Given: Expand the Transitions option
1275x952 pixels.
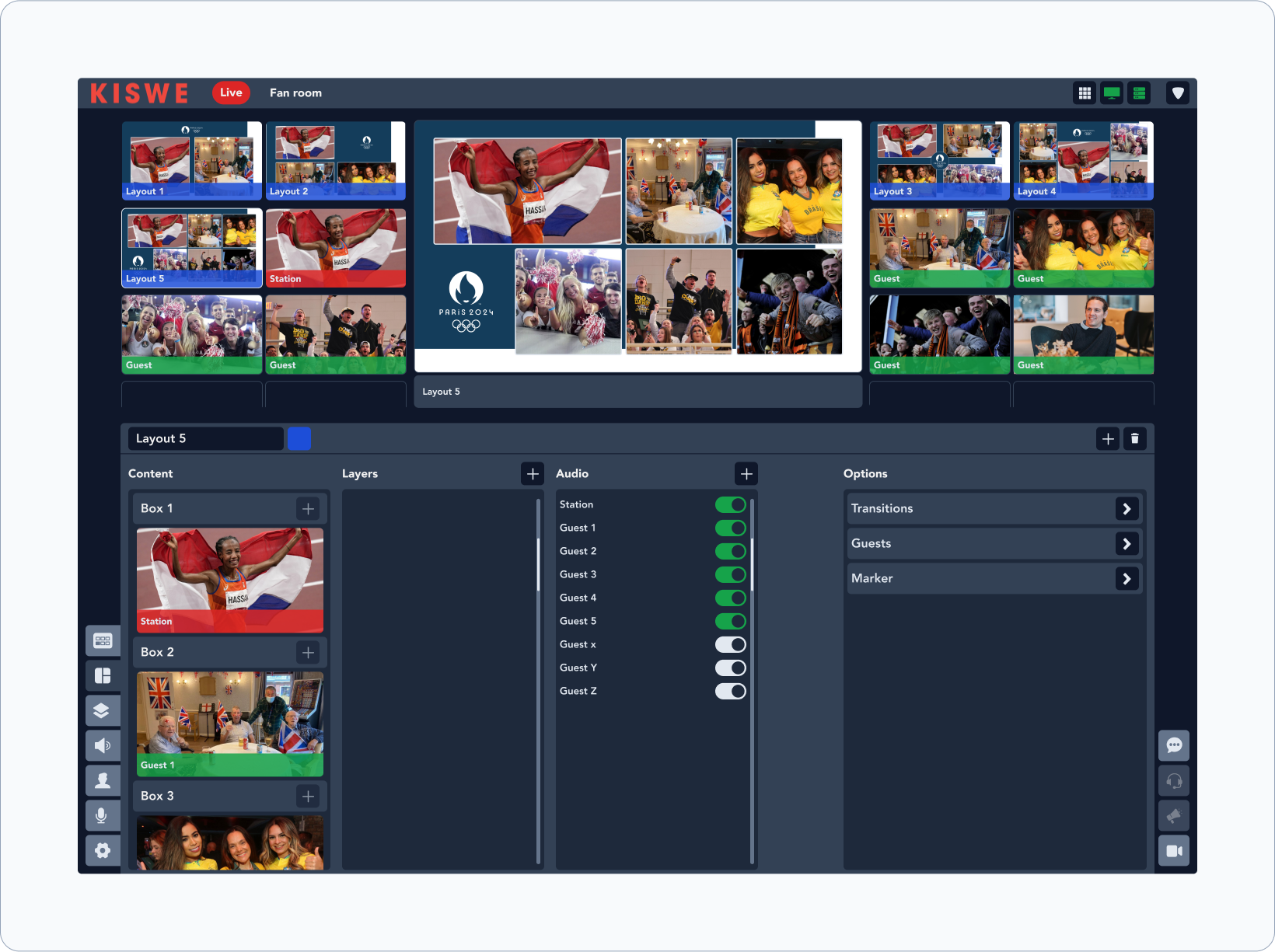Looking at the screenshot, I should pos(1127,509).
